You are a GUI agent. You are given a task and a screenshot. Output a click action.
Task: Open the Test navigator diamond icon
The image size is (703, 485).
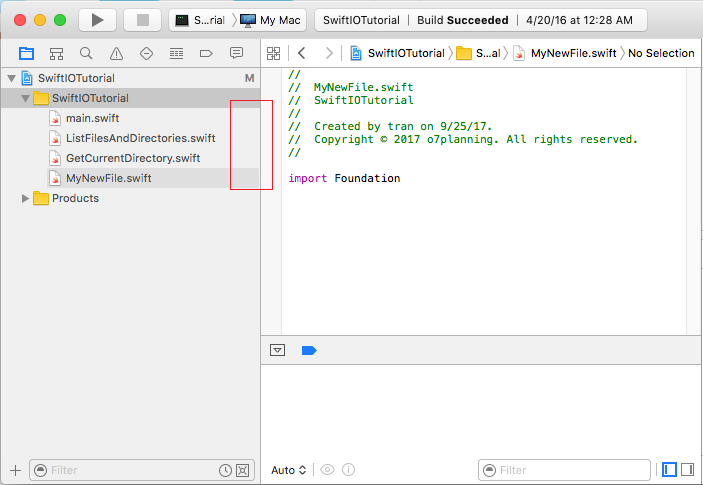pyautogui.click(x=146, y=53)
